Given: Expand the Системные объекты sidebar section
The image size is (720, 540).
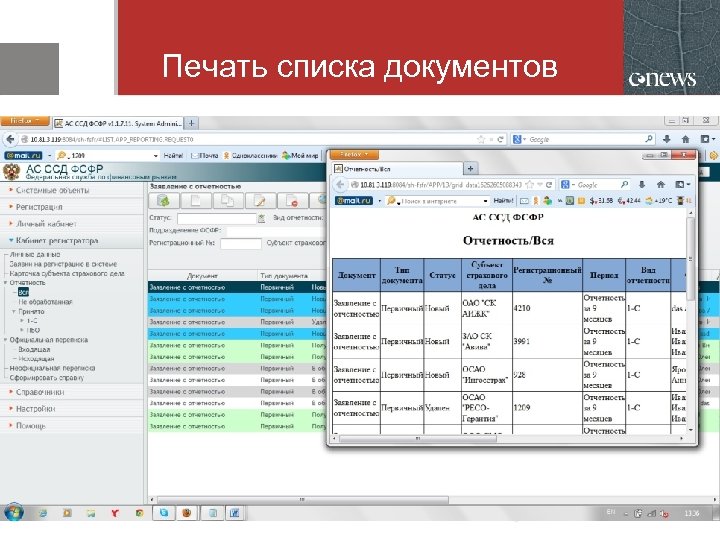Looking at the screenshot, I should coord(52,190).
